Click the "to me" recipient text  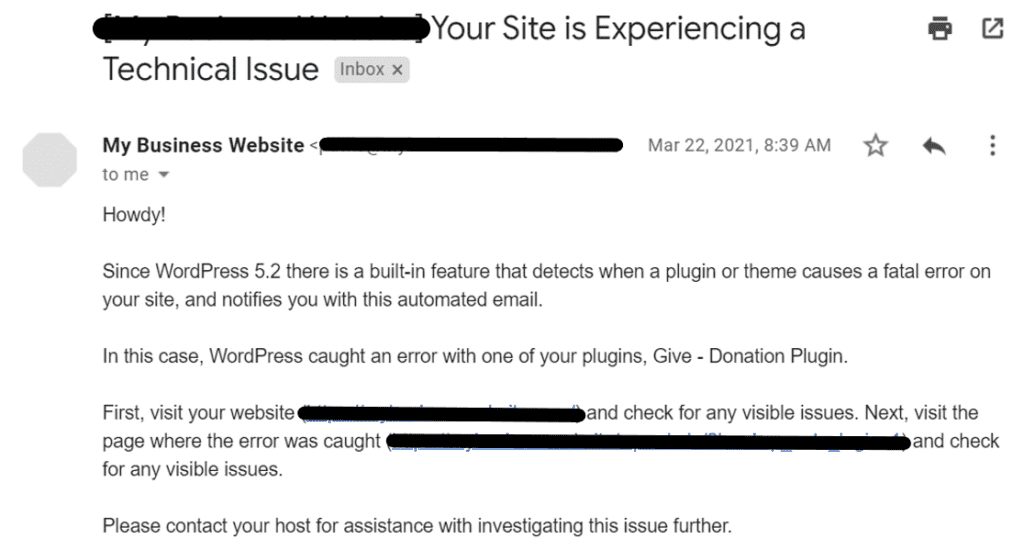[125, 174]
